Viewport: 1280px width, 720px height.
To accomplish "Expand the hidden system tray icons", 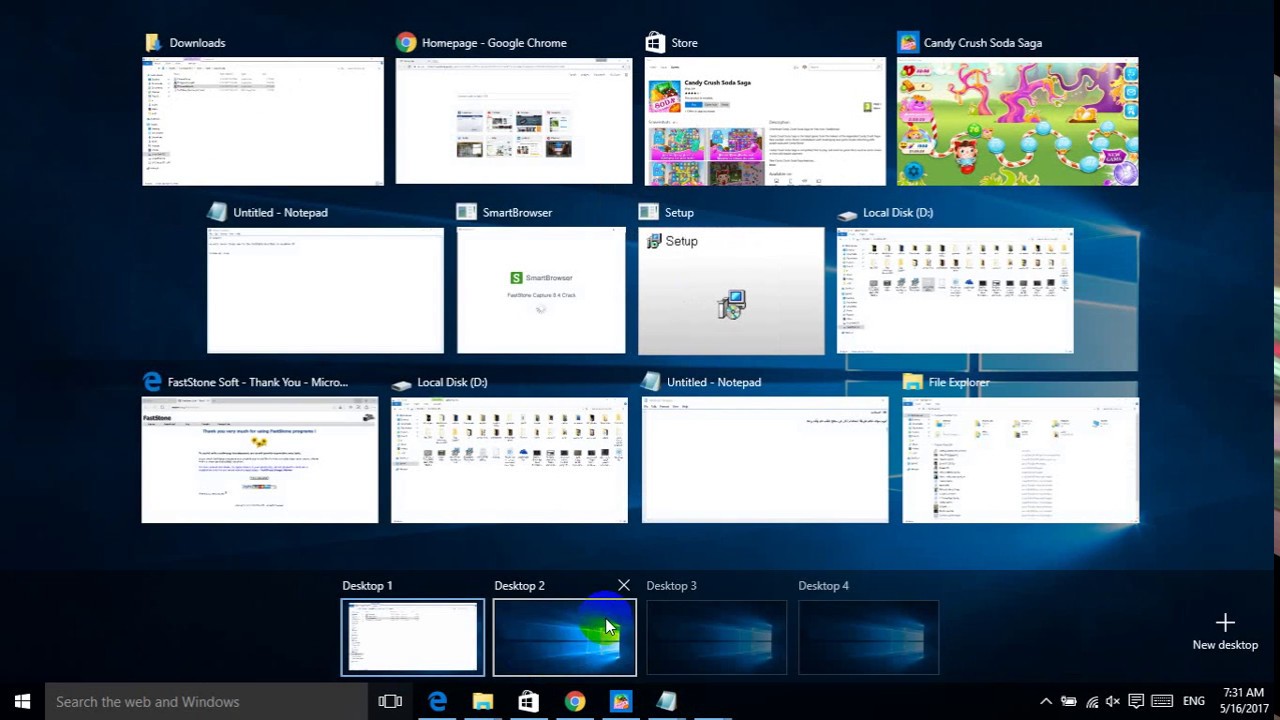I will [1045, 702].
